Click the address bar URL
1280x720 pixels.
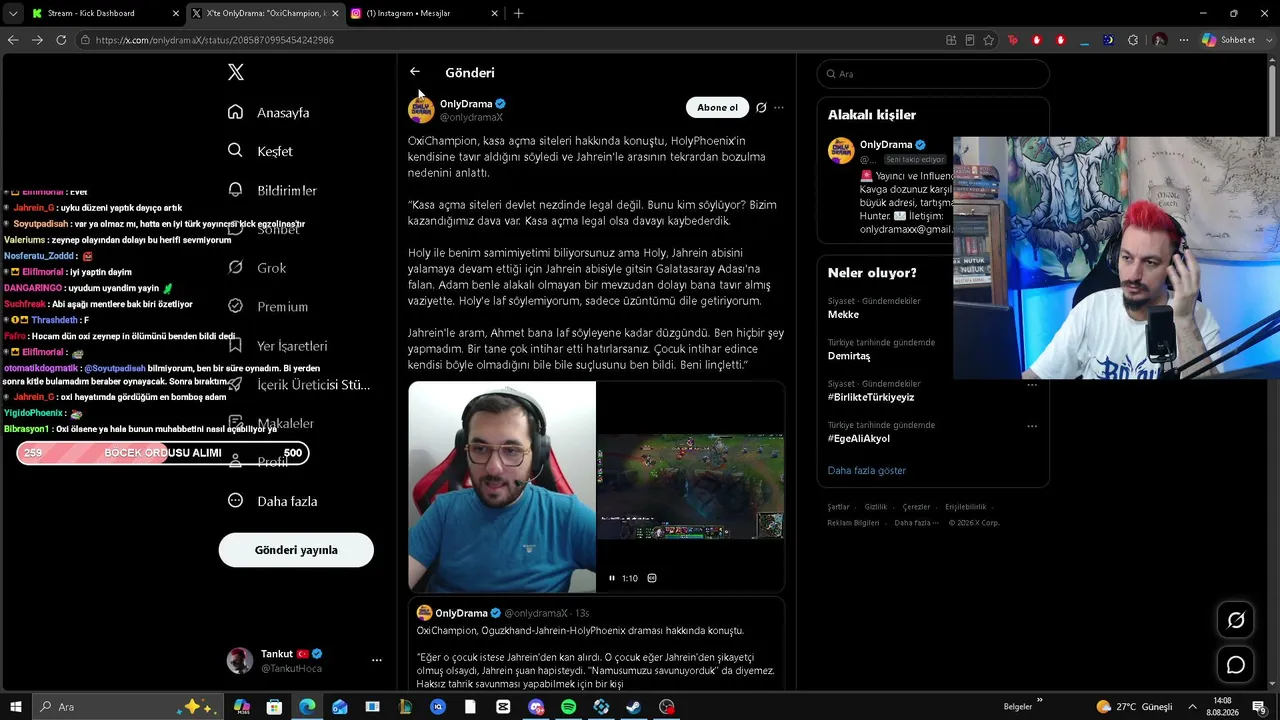pyautogui.click(x=215, y=40)
